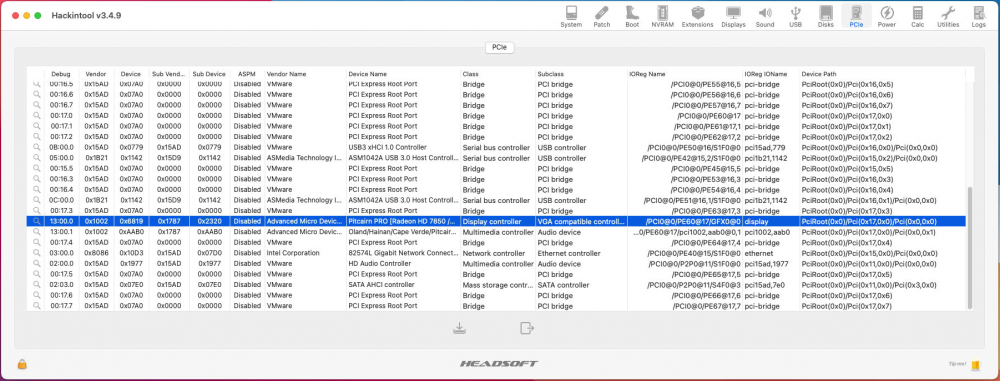Open the Utilities section
The height and width of the screenshot is (381, 1000).
[x=948, y=17]
